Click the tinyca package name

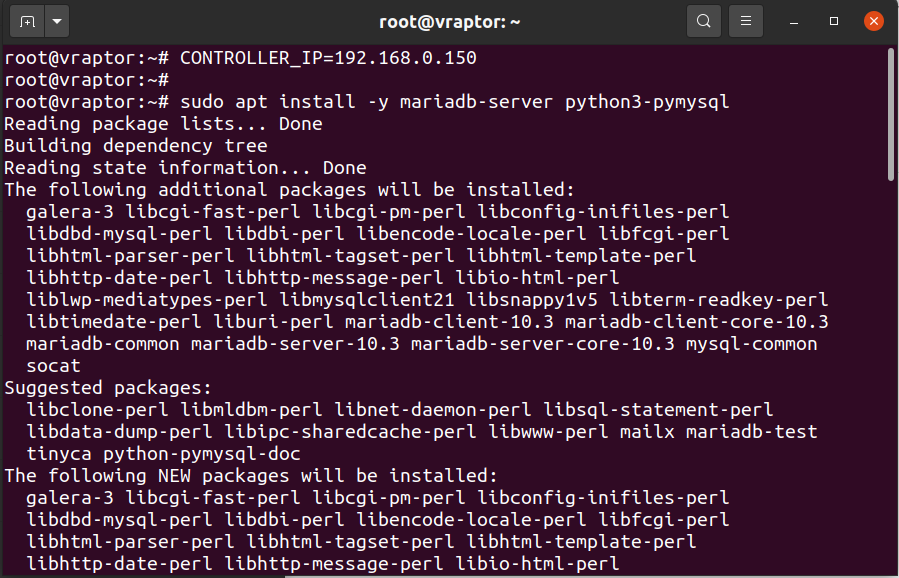coord(58,454)
